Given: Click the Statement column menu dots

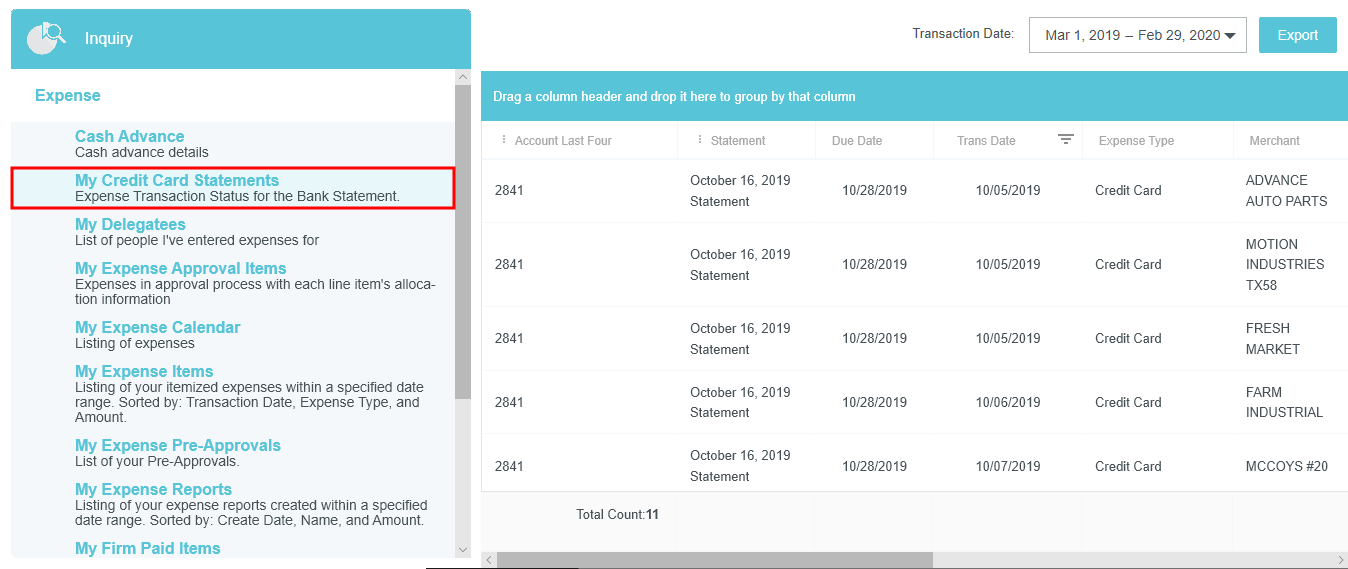Looking at the screenshot, I should click(x=700, y=140).
